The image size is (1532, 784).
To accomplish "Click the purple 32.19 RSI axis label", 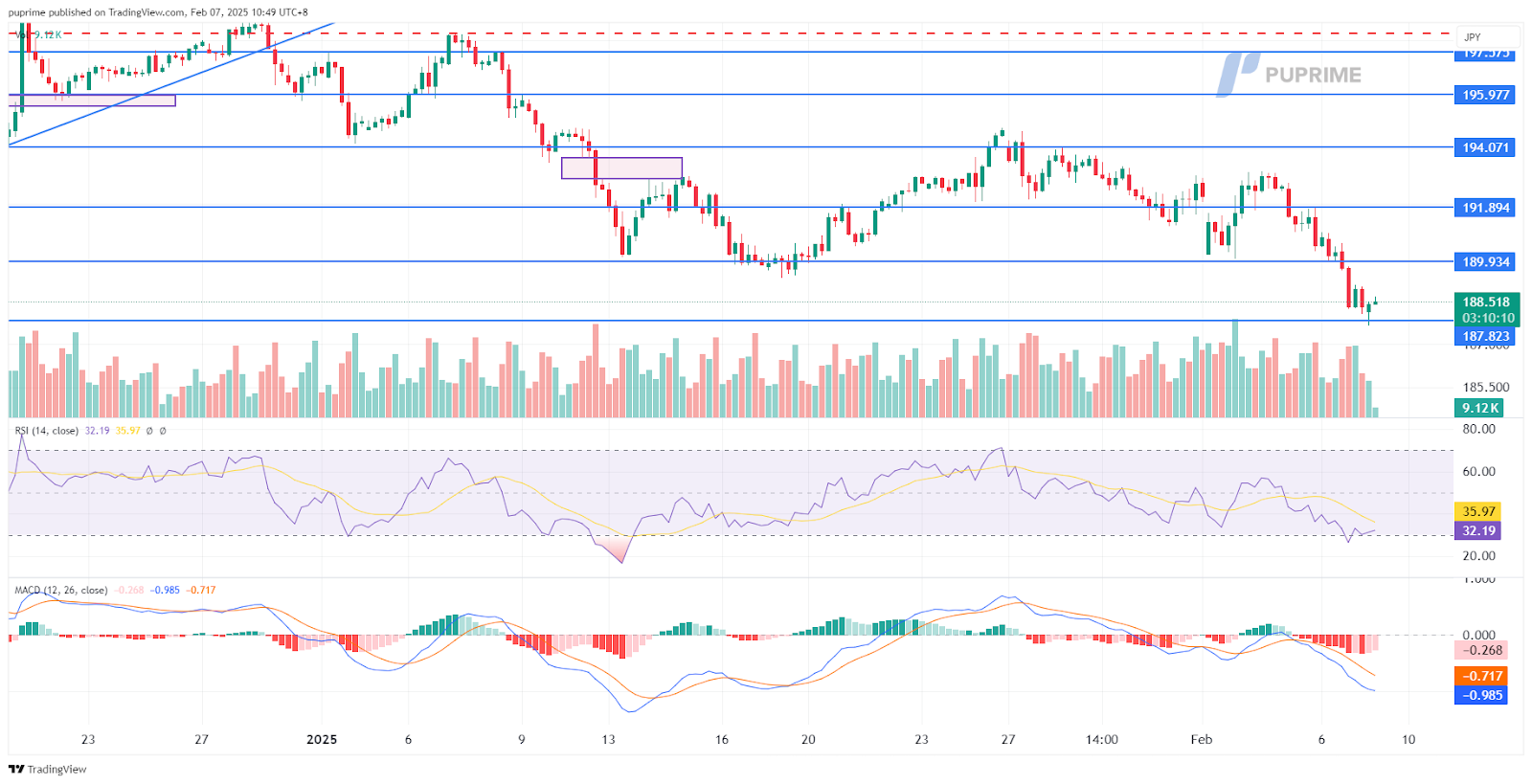I will 1478,530.
